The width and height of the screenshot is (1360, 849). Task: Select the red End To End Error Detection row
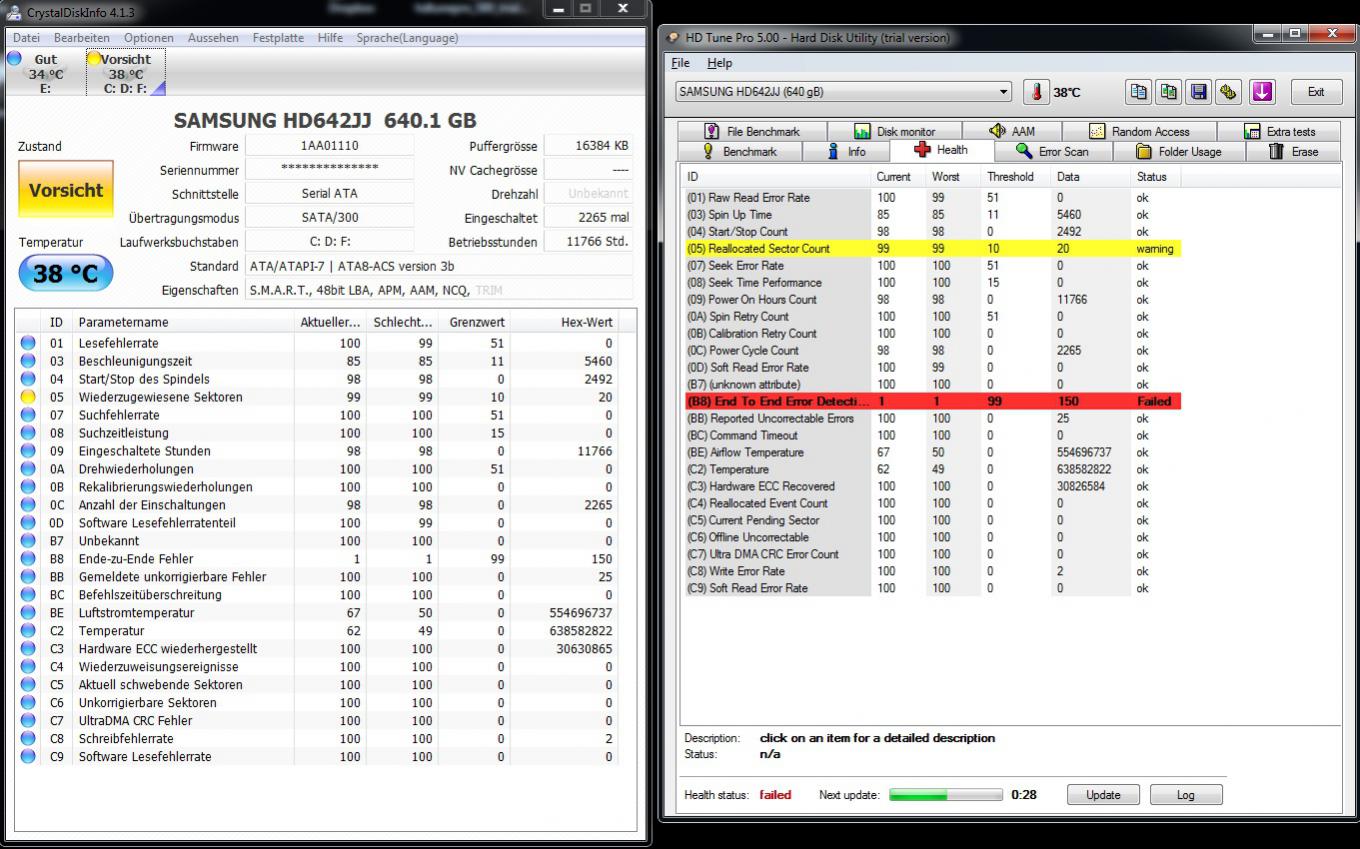click(932, 401)
